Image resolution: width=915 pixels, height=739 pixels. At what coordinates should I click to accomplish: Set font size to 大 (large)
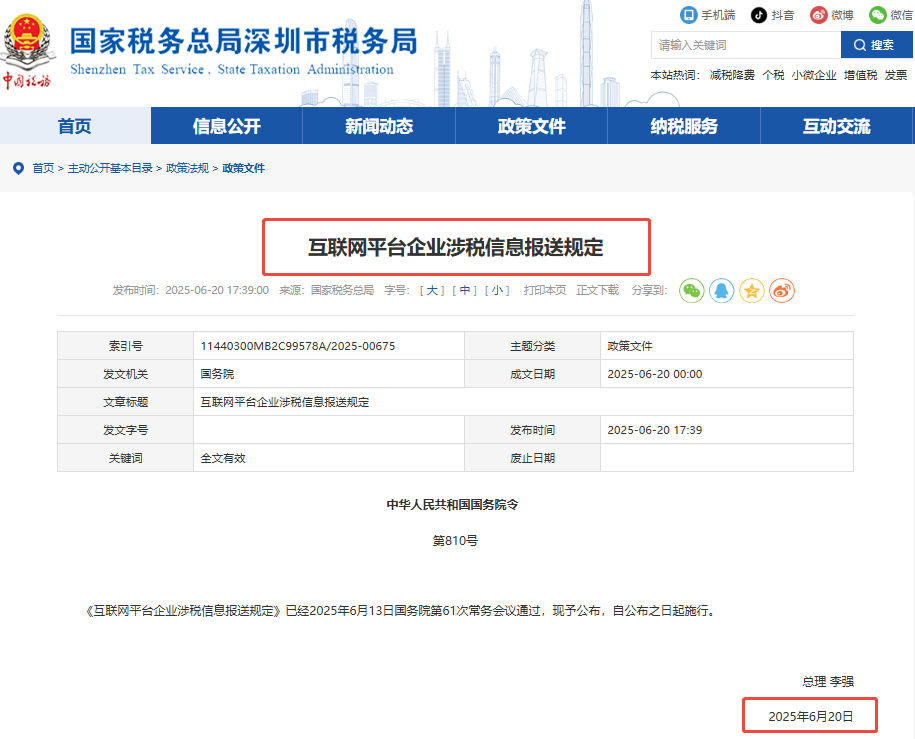(x=433, y=290)
